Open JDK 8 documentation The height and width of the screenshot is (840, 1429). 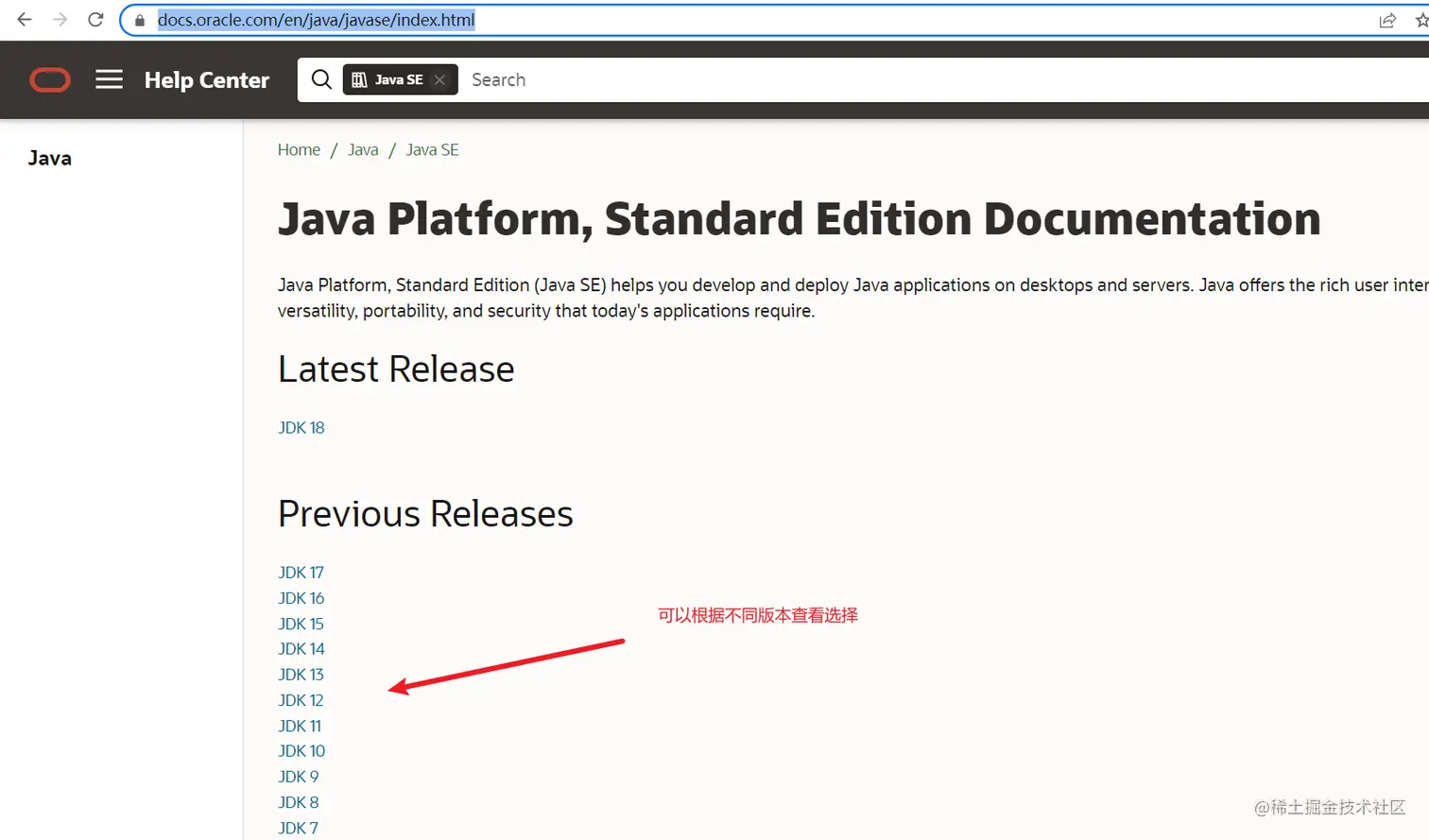tap(299, 801)
